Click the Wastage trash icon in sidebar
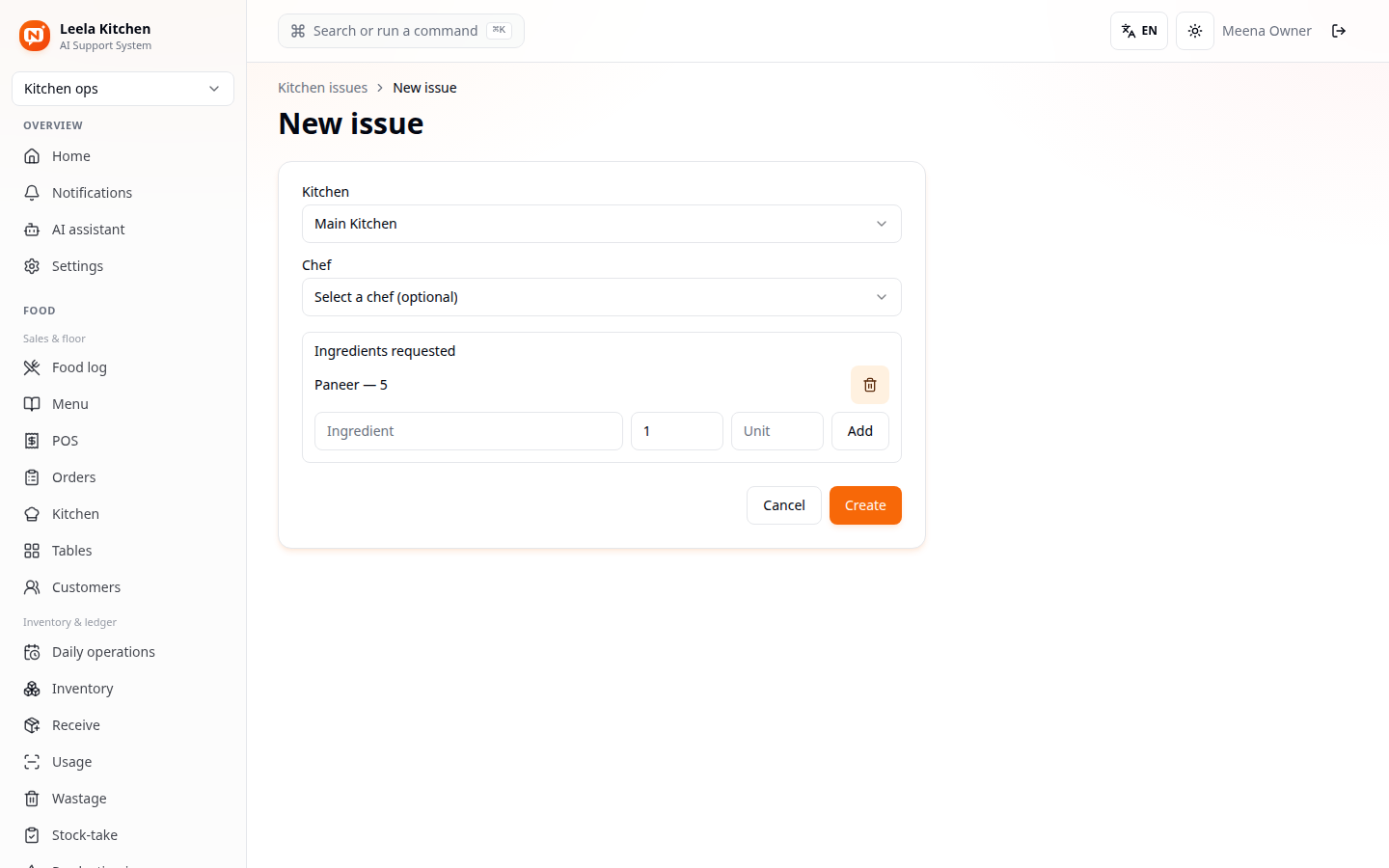 (x=32, y=799)
